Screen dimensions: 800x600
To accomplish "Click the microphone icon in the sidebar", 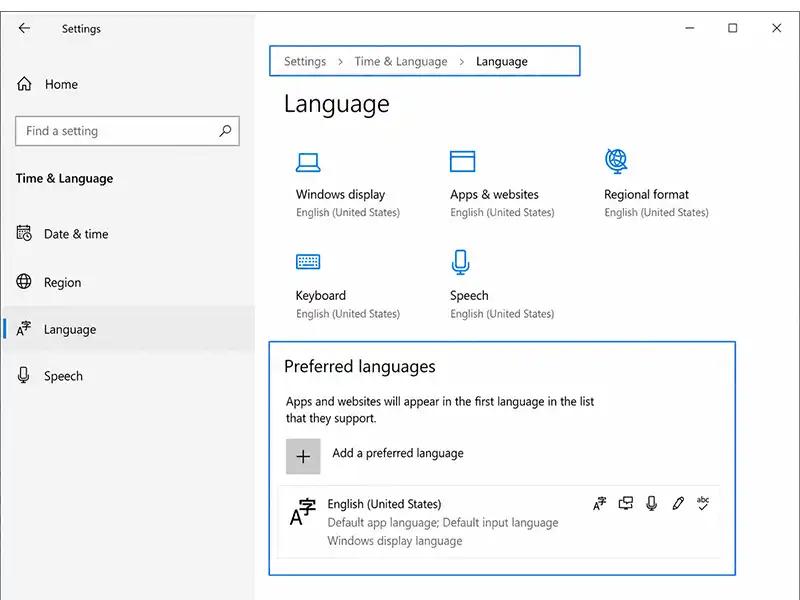I will (x=23, y=375).
